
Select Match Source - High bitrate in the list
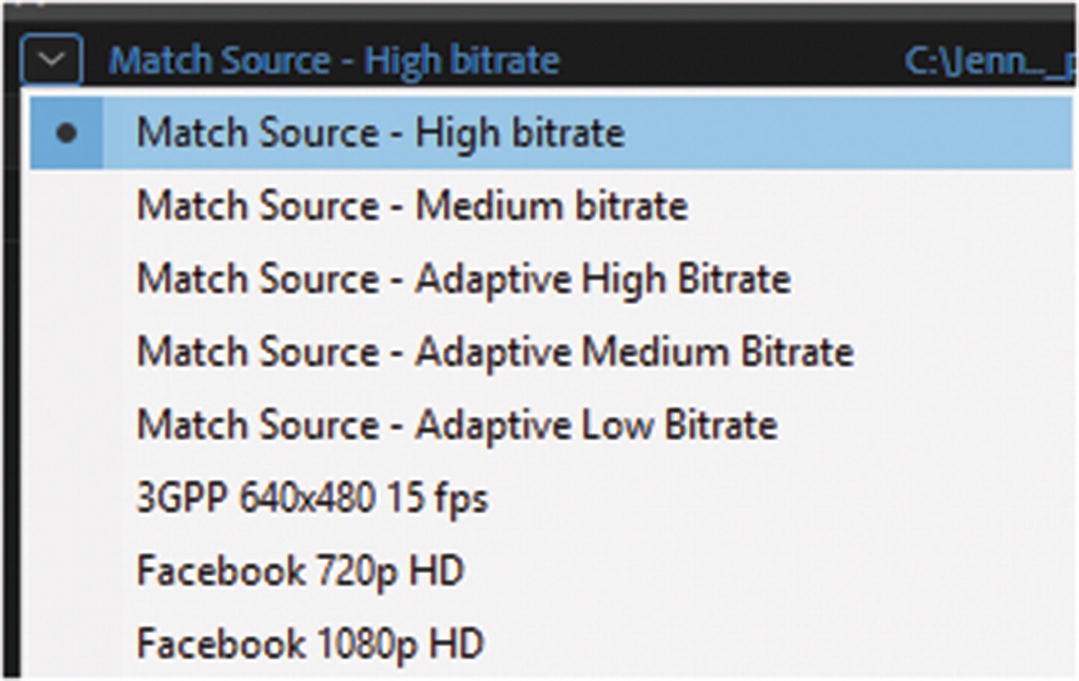pyautogui.click(x=380, y=133)
